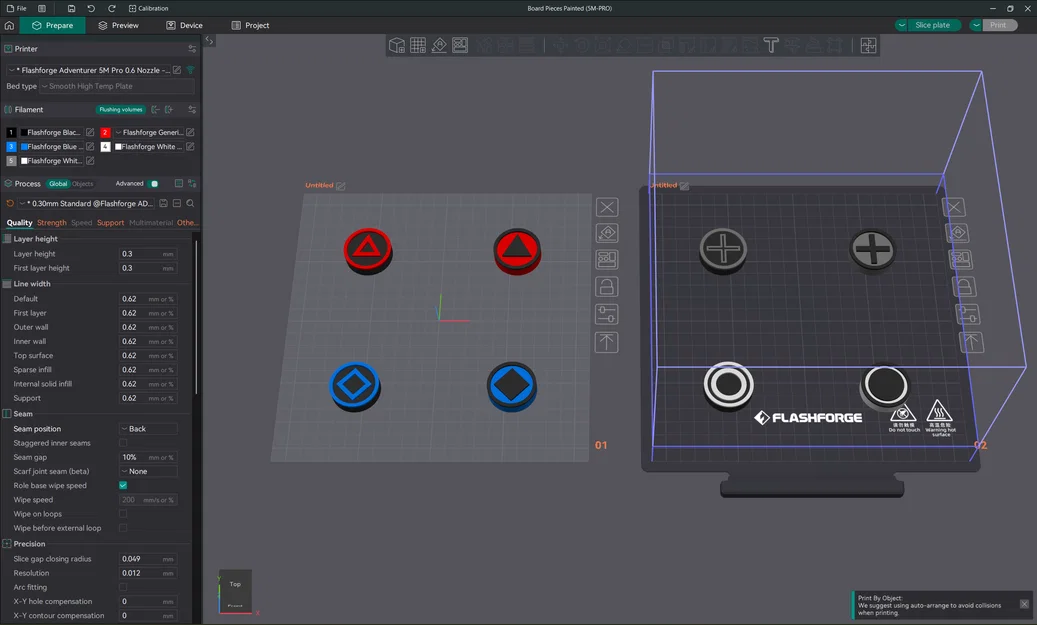Edit Flashforge Blue filament preset
1037x625 pixels.
(90, 147)
